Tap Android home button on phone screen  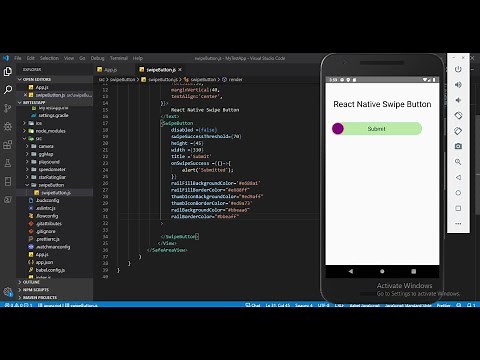click(382, 271)
